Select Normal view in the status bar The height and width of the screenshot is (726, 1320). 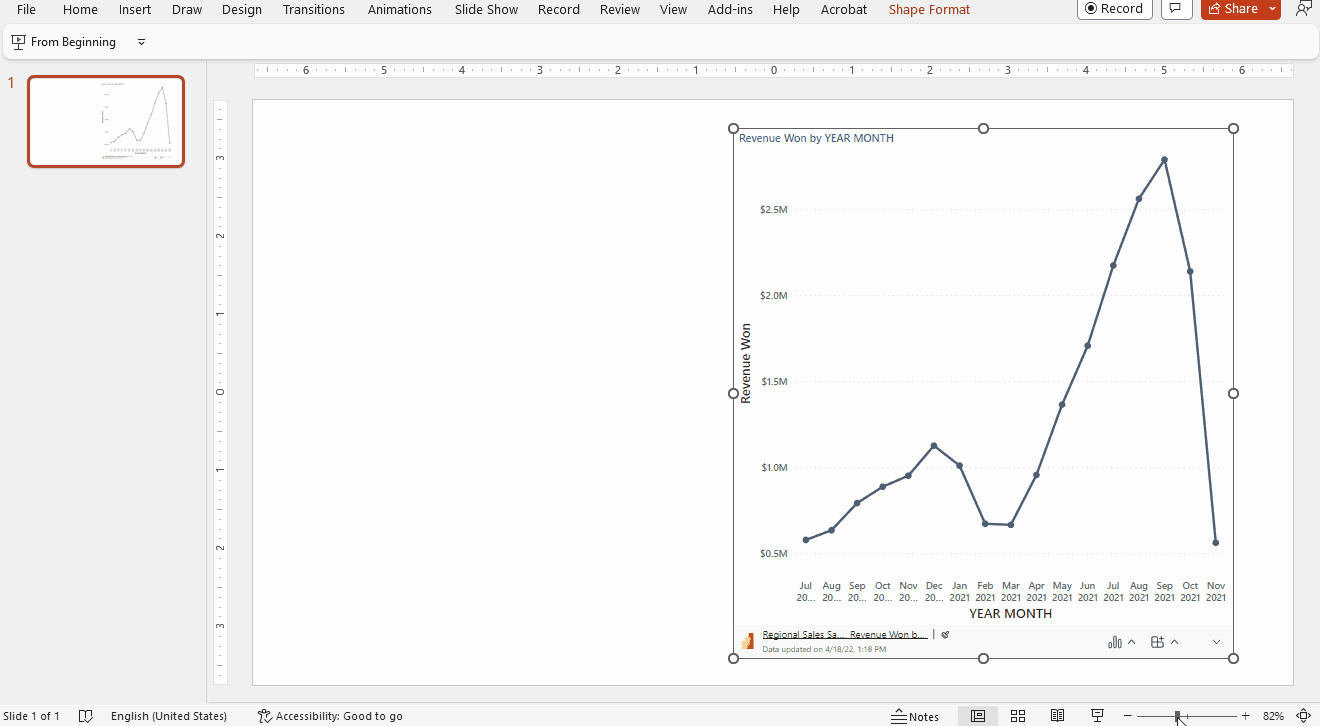977,716
